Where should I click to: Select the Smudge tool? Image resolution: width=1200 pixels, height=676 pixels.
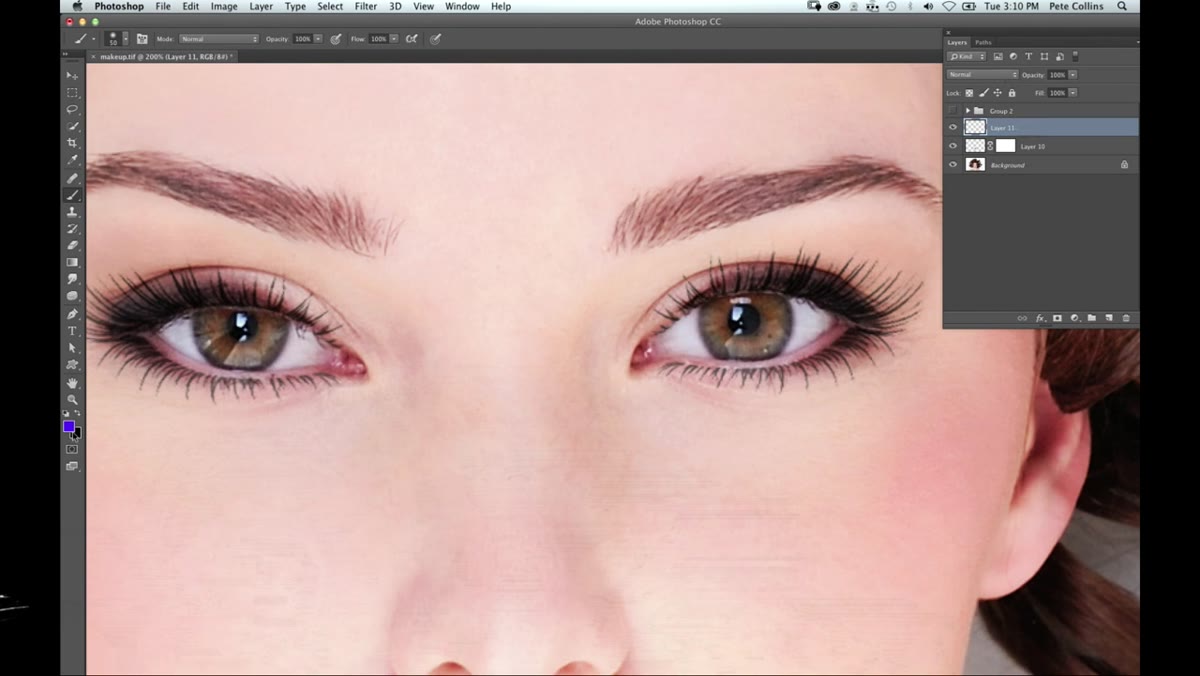click(x=72, y=279)
